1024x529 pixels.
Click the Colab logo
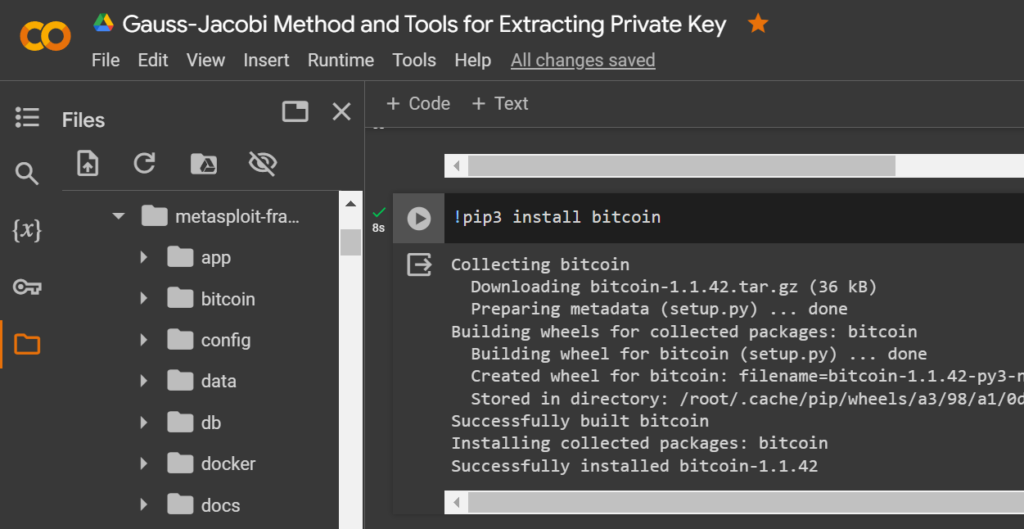coord(45,37)
